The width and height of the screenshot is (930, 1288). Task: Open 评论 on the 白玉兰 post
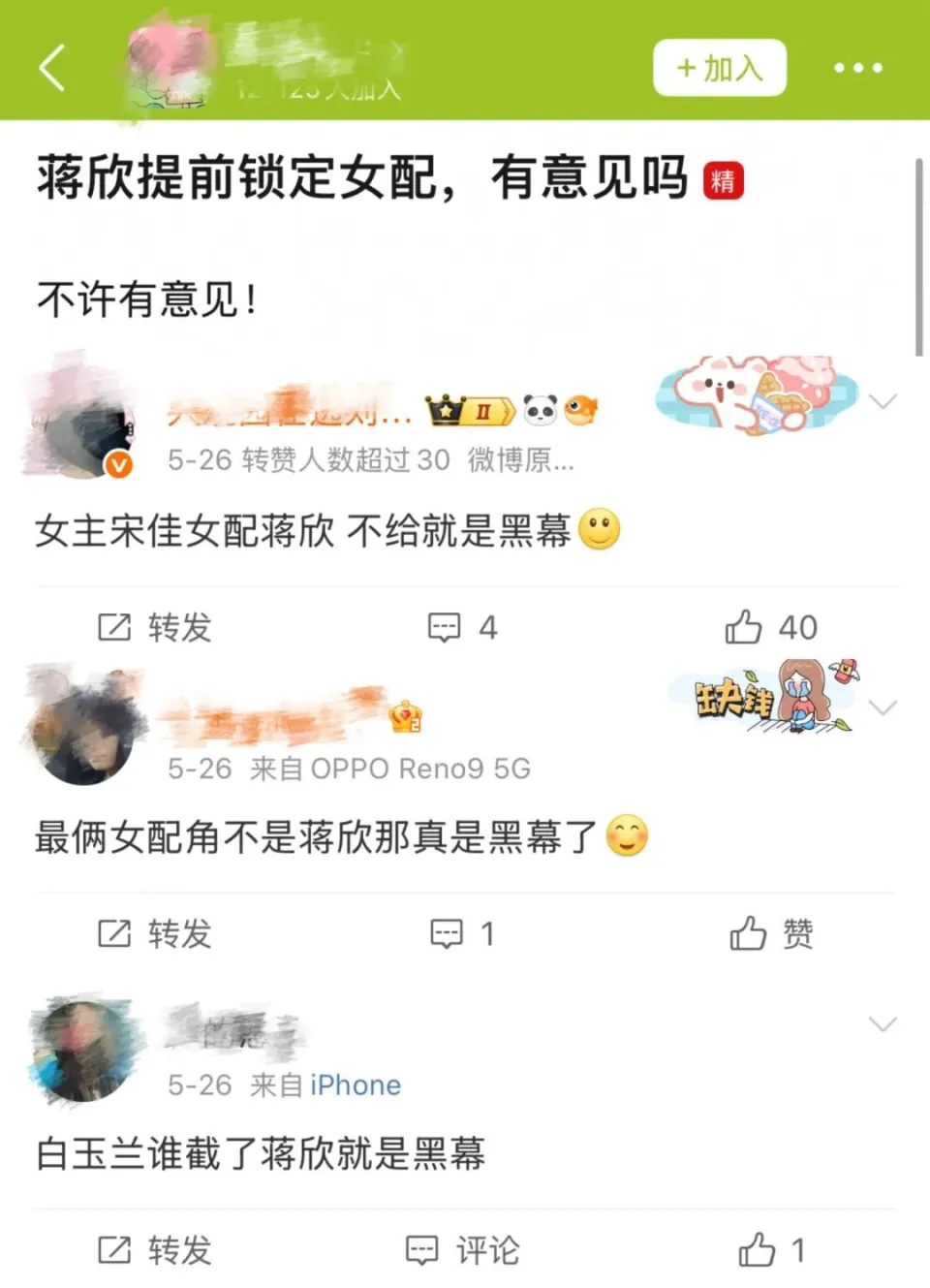point(462,1250)
